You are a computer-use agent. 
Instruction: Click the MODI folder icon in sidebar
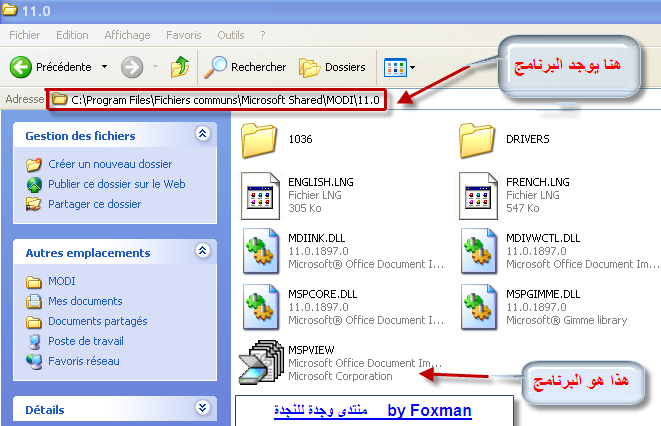(34, 281)
